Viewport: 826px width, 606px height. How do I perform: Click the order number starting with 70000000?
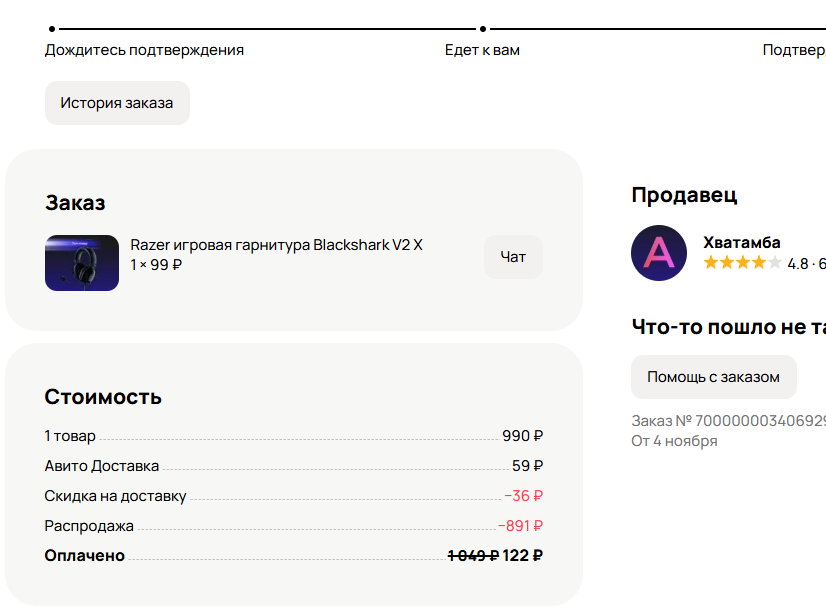[x=729, y=421]
